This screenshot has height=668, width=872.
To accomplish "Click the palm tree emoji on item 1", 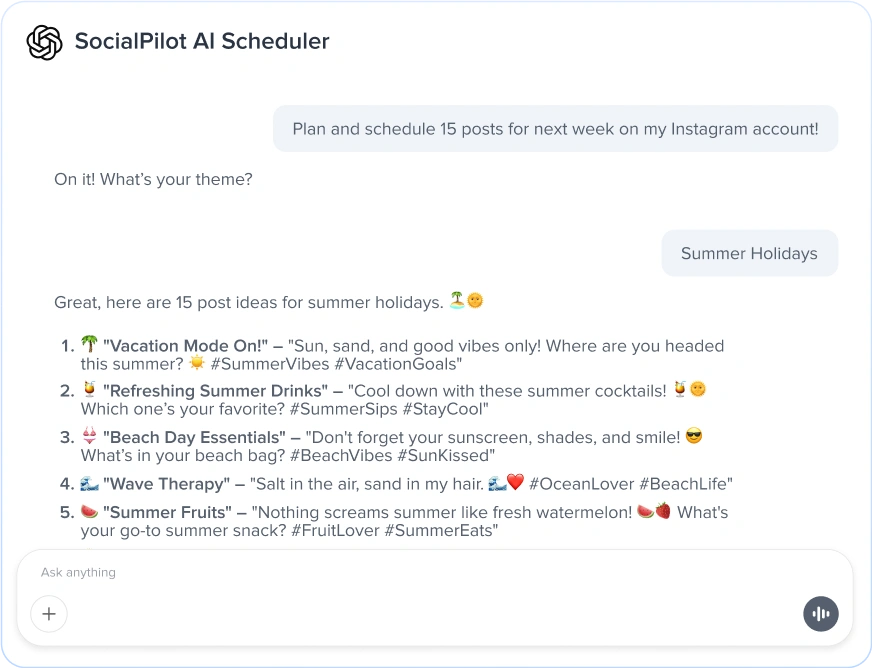I will pyautogui.click(x=89, y=346).
